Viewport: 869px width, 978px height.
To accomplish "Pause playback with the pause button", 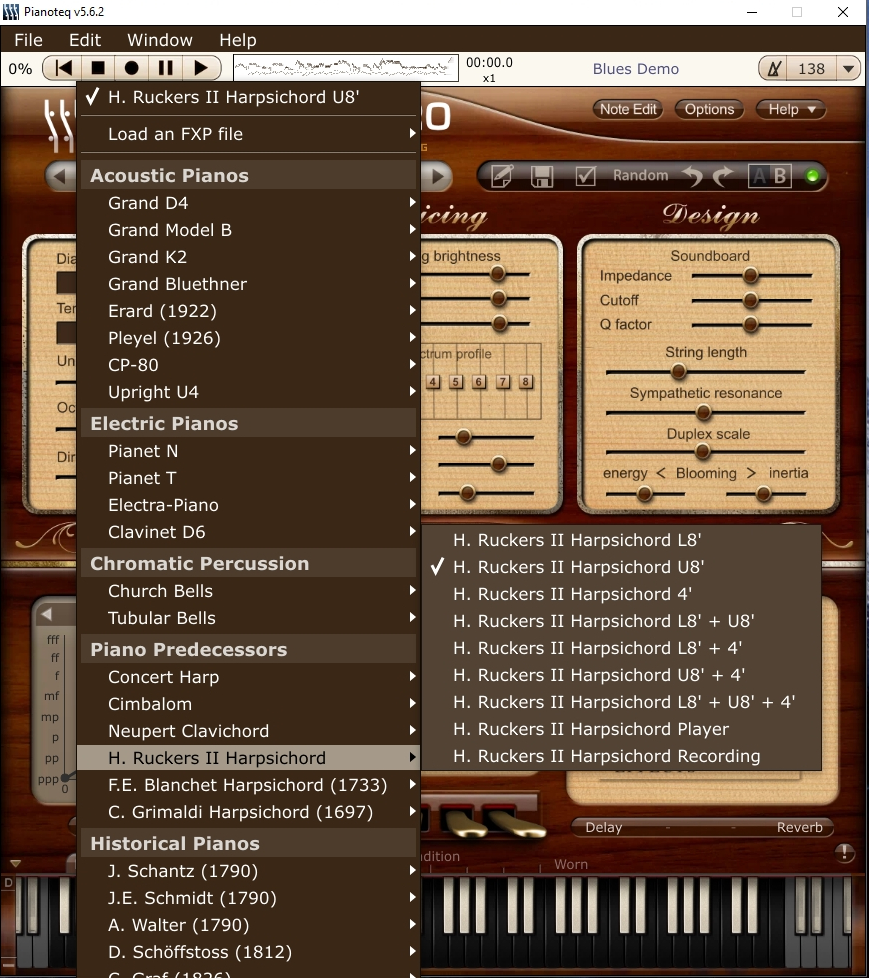I will pyautogui.click(x=165, y=68).
